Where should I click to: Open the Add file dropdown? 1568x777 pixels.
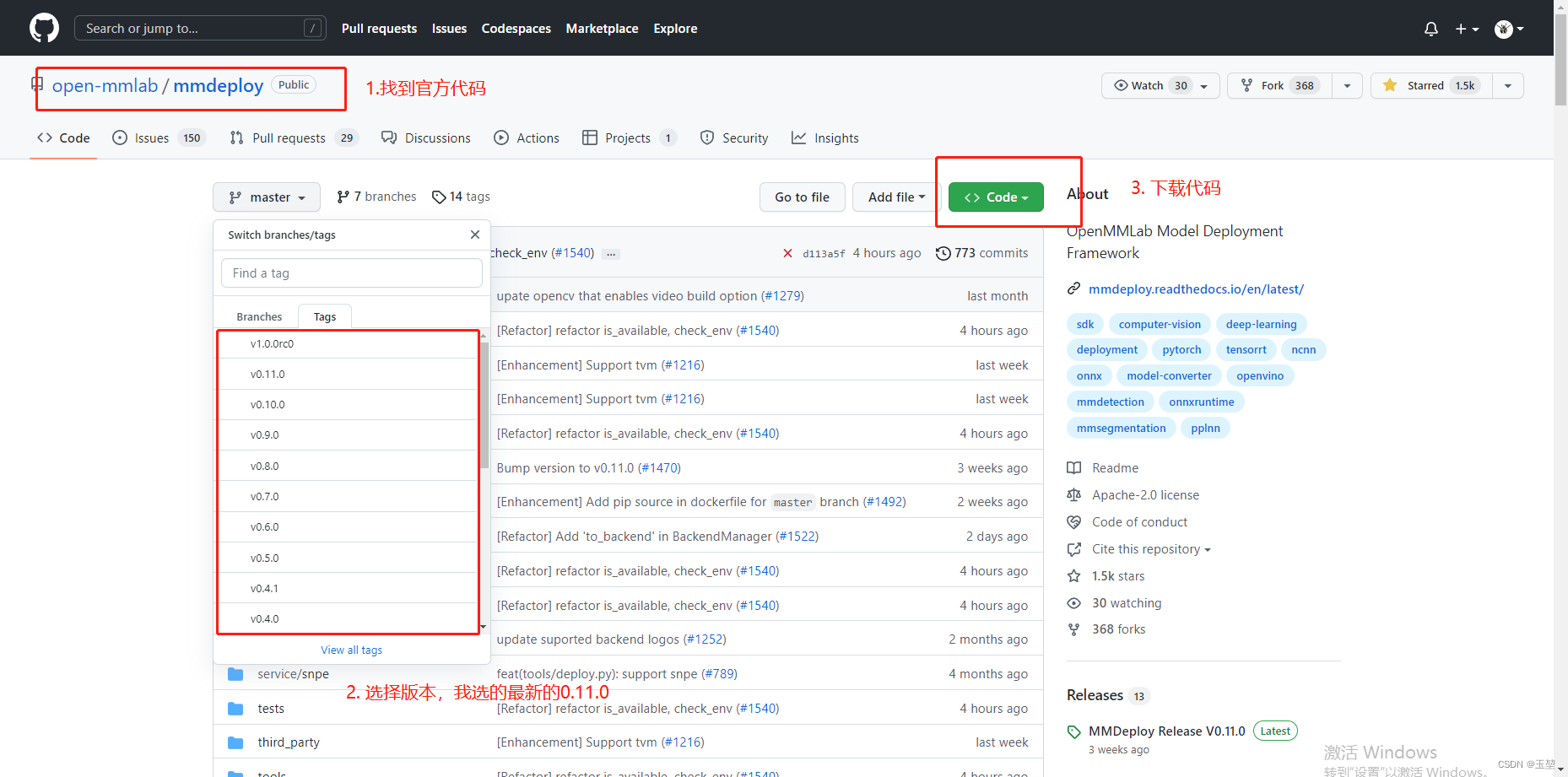tap(896, 197)
